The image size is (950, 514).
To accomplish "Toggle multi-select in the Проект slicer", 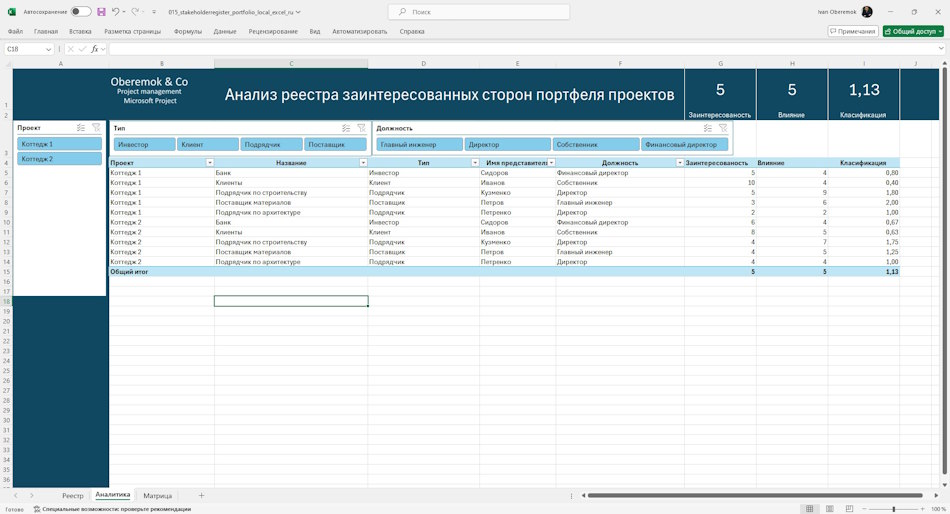I will pos(81,128).
